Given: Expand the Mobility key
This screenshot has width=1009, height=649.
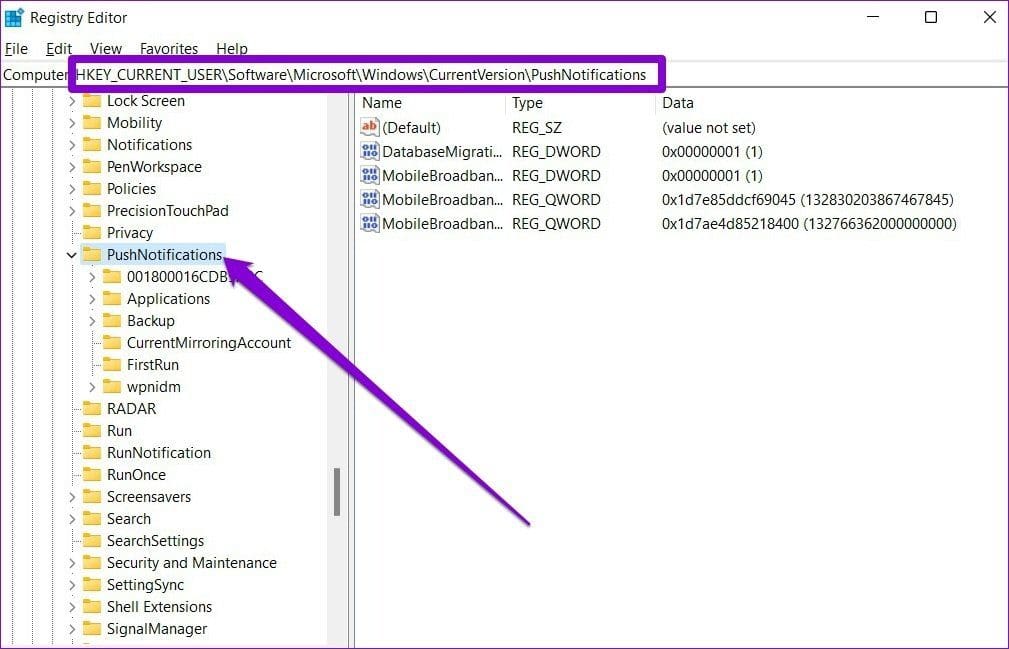Looking at the screenshot, I should point(72,123).
